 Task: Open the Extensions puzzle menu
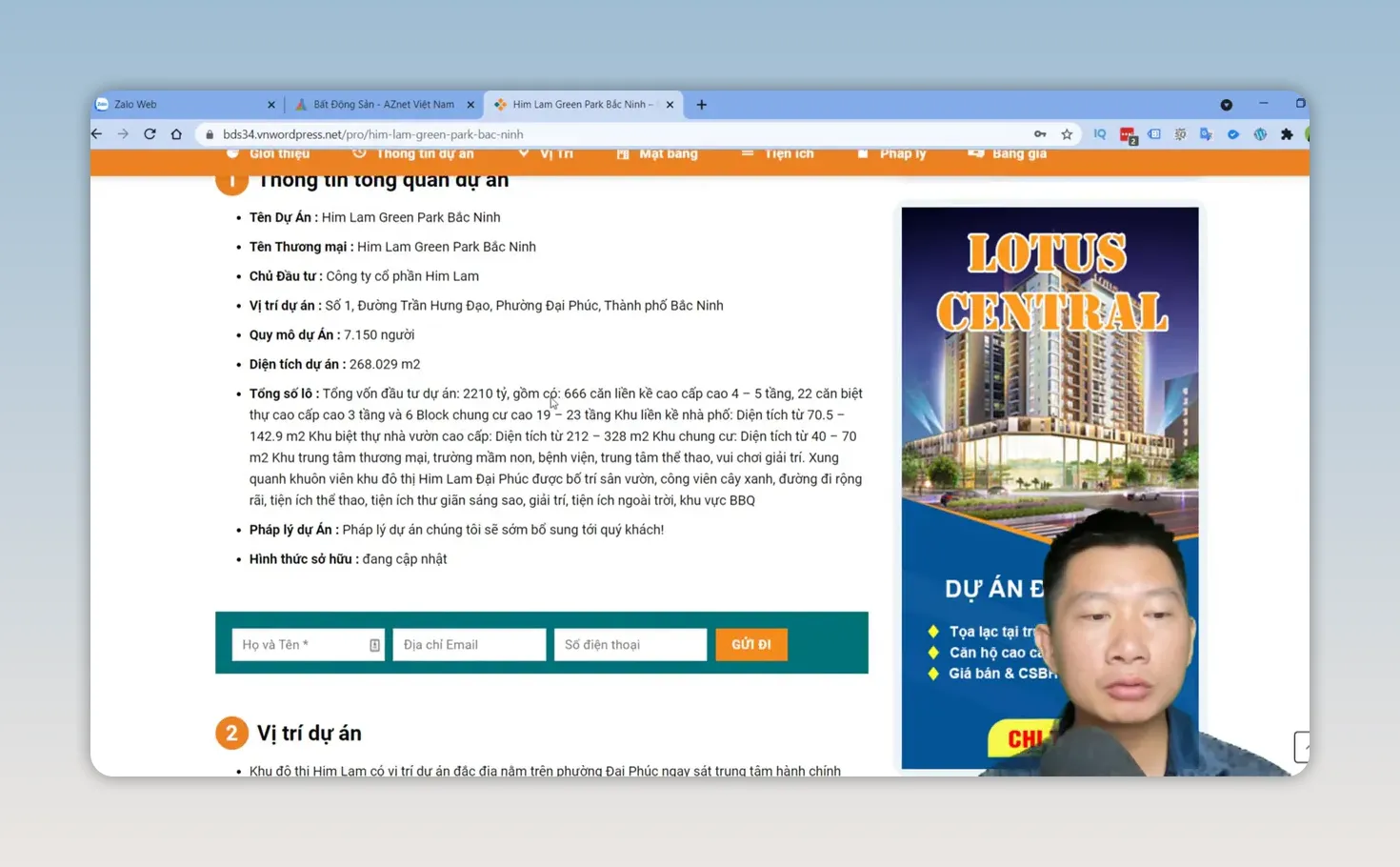(1287, 134)
